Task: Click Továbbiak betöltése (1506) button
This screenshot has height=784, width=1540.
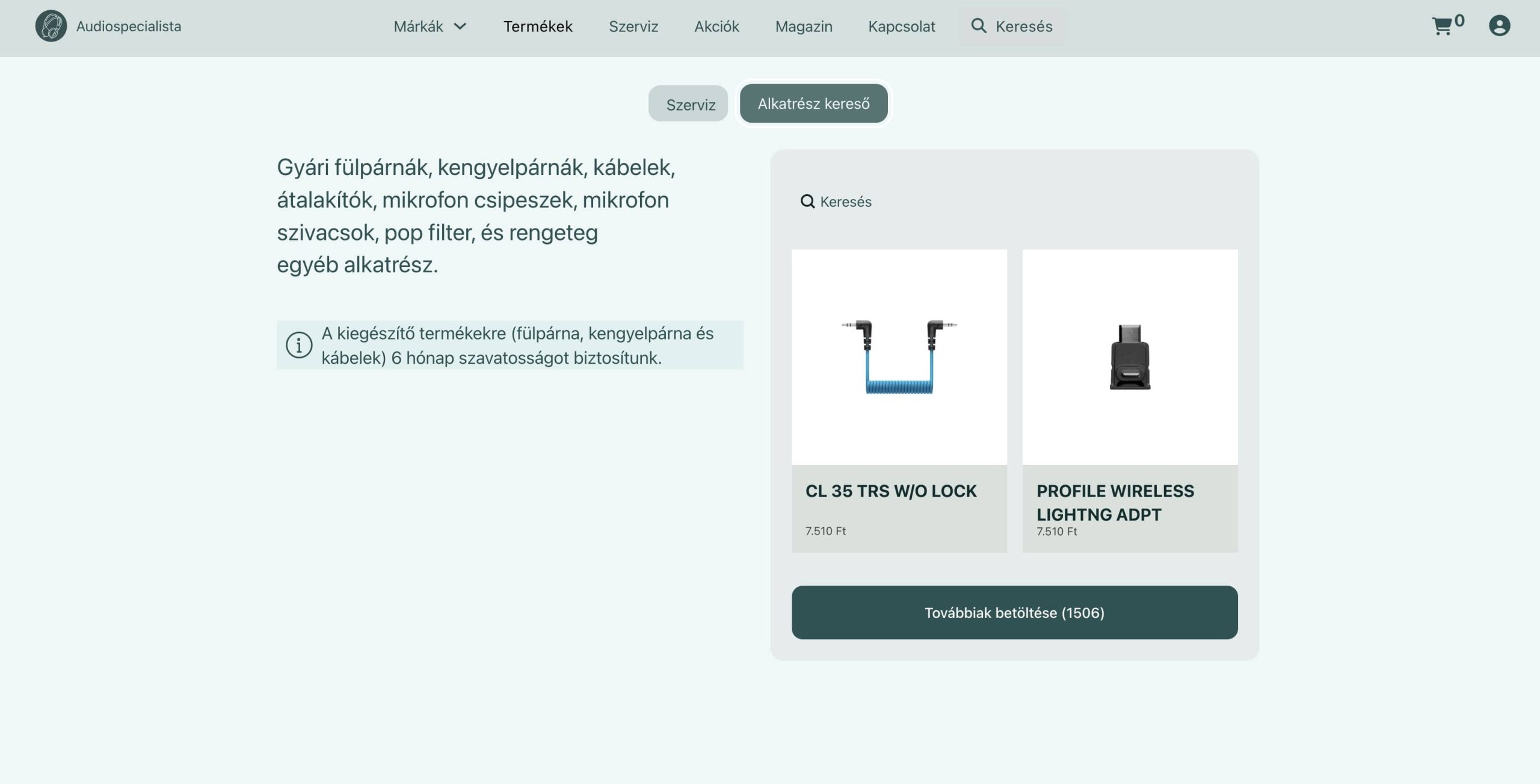Action: click(x=1015, y=613)
